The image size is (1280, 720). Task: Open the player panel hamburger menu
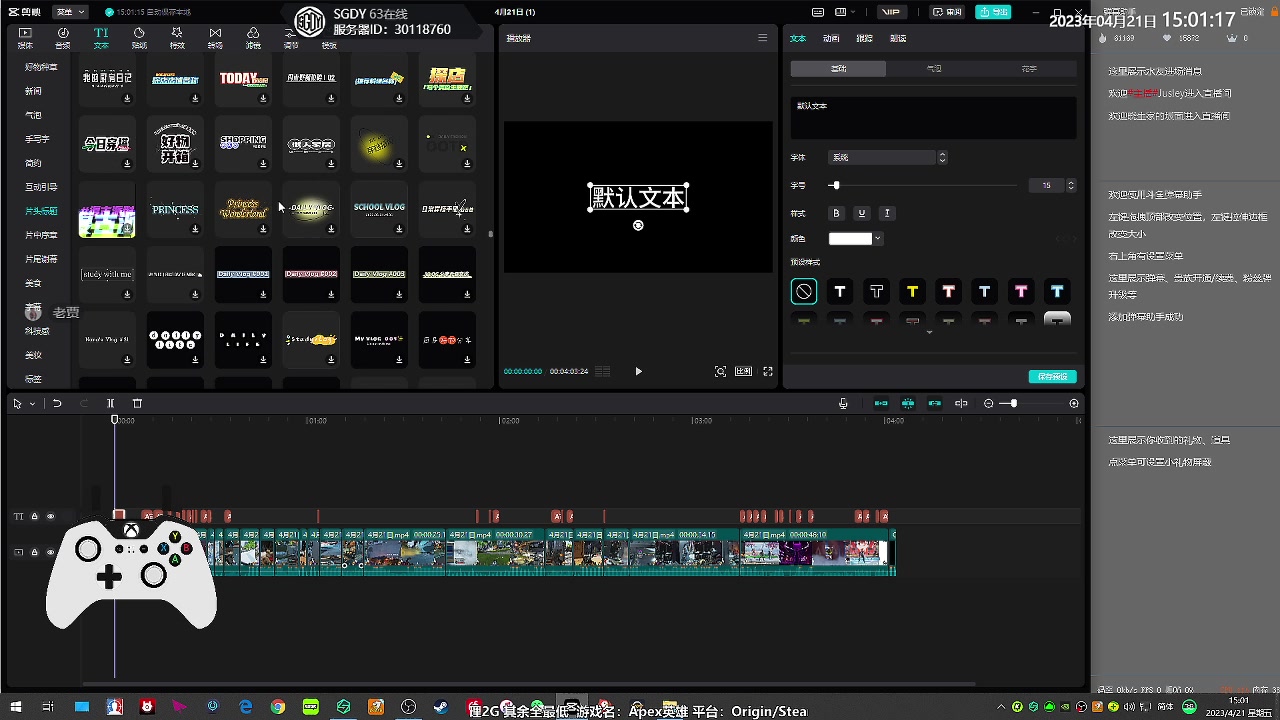click(762, 38)
